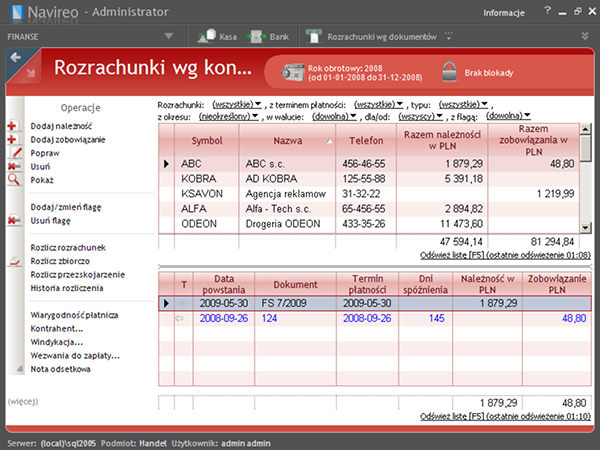Click the Brak blokady padlock icon
This screenshot has height=450, width=600.
(x=449, y=72)
